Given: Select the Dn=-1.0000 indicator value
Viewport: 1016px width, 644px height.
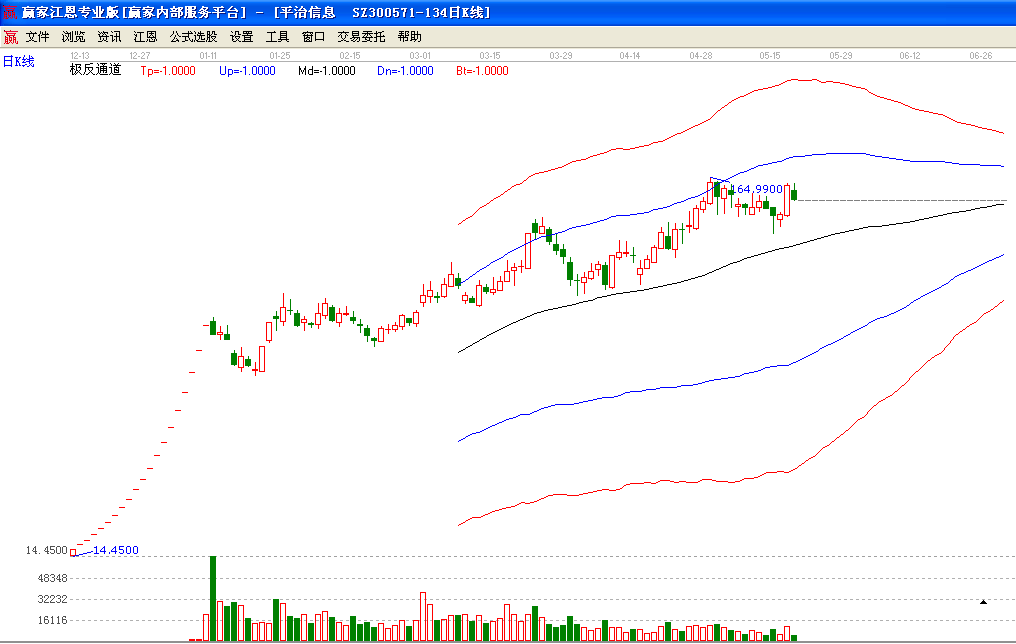Looking at the screenshot, I should coord(405,71).
